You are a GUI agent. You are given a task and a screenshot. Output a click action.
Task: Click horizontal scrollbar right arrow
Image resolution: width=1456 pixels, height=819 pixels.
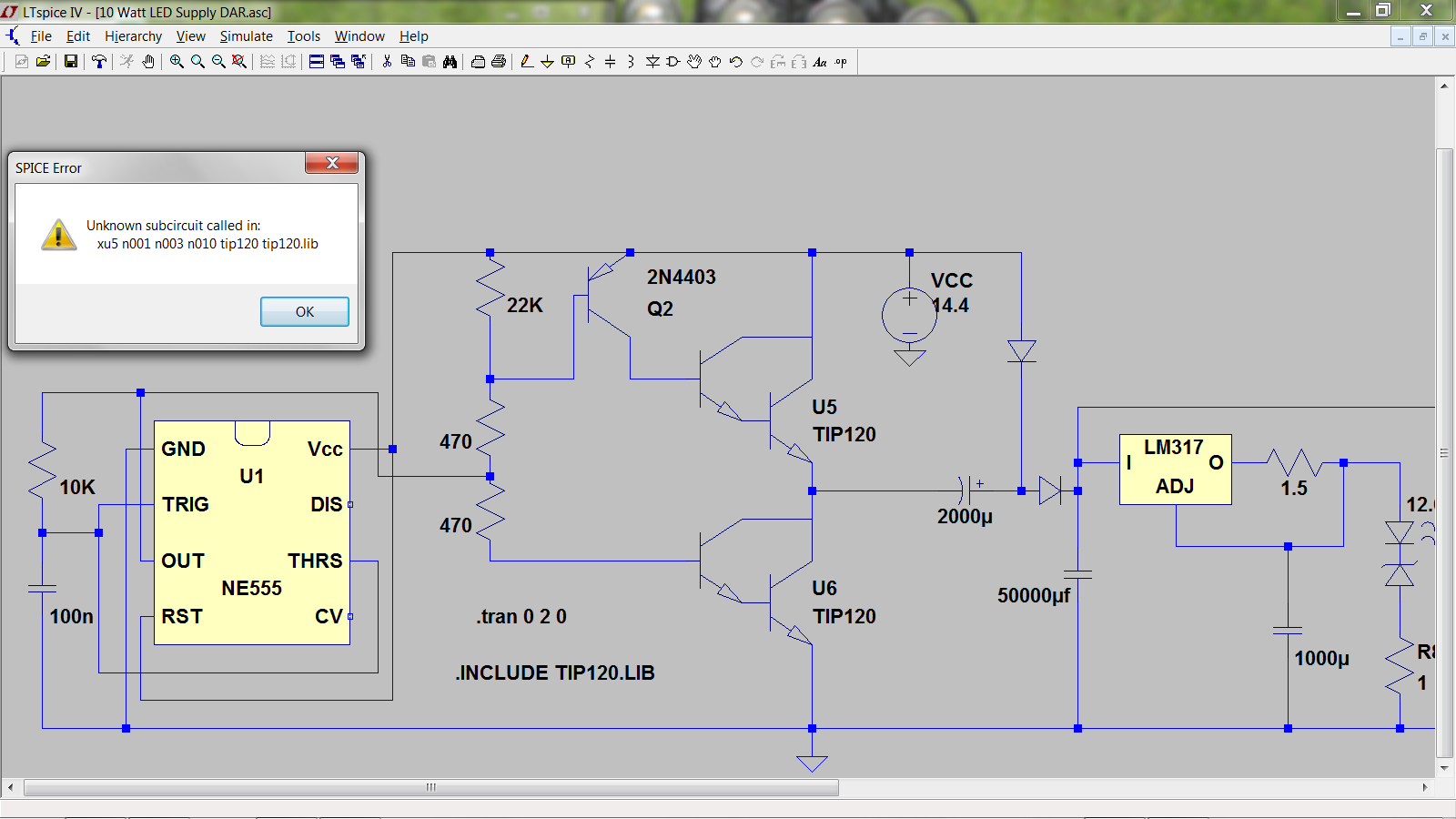click(1425, 787)
